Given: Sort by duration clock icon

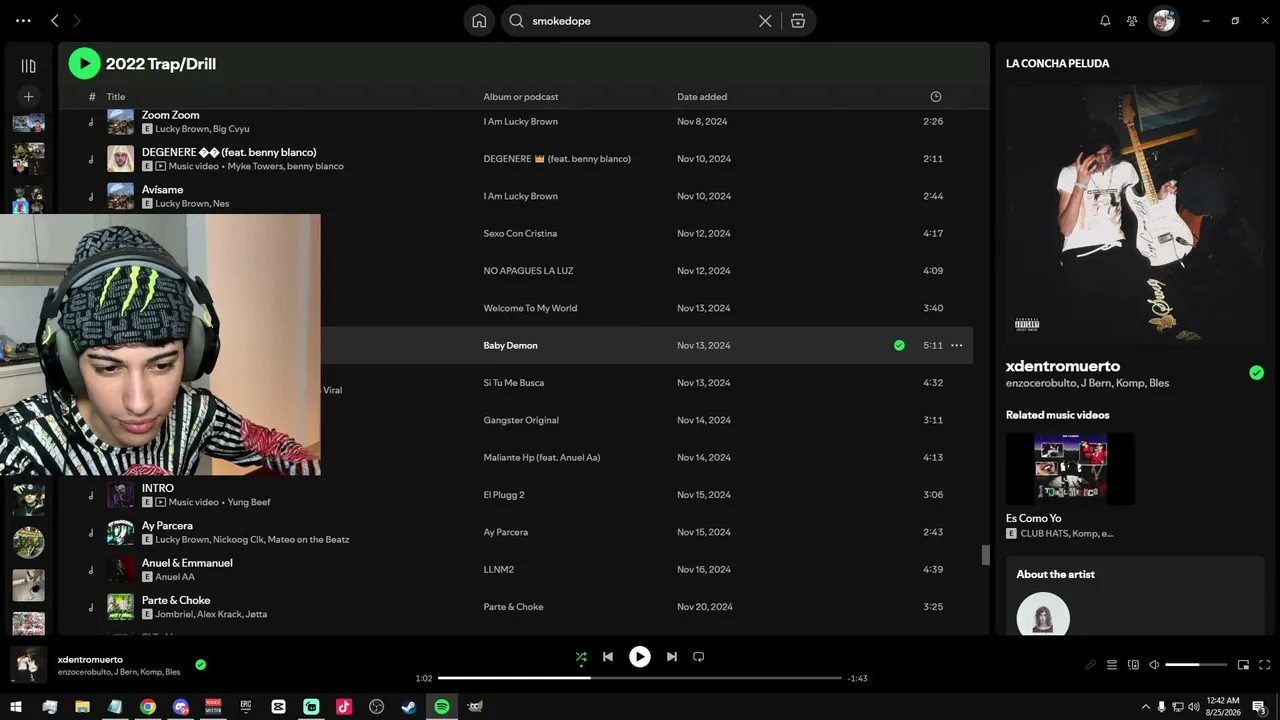Looking at the screenshot, I should [936, 97].
